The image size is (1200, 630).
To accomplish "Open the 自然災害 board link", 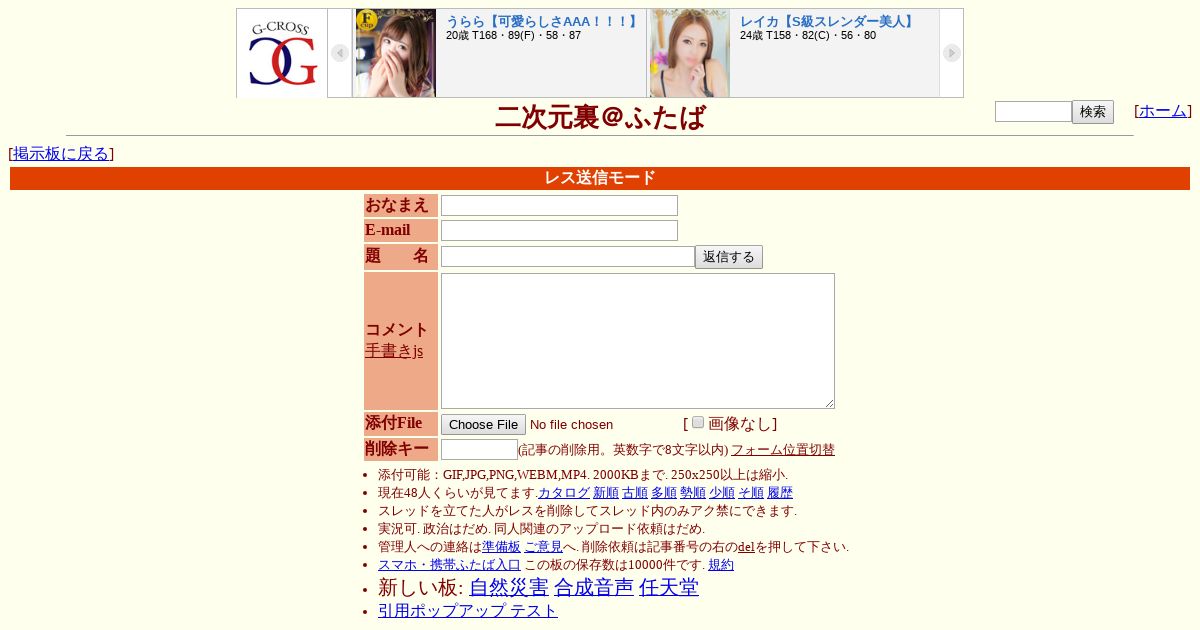I will point(509,588).
